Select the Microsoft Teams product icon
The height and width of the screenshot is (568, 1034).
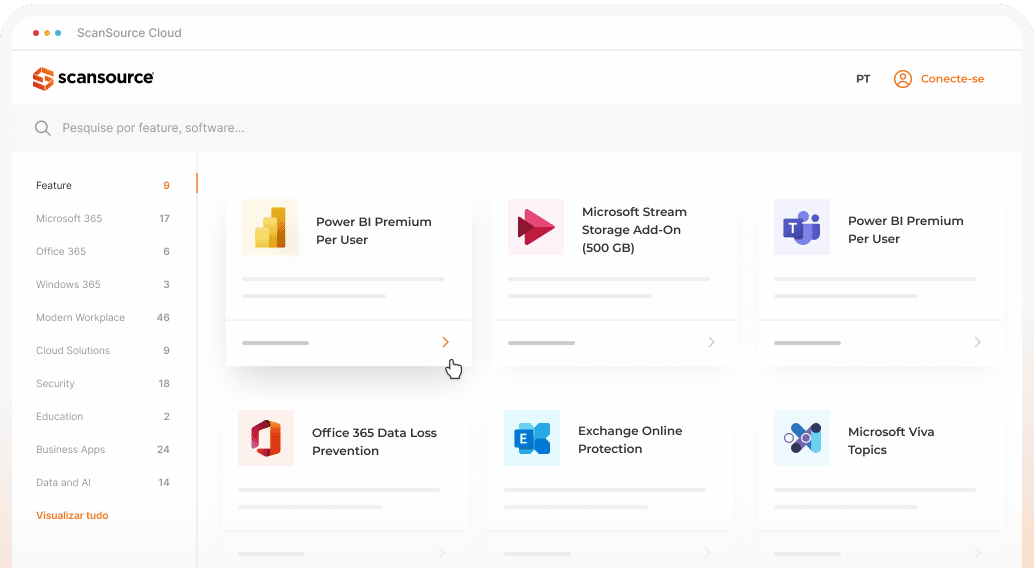[x=802, y=227]
